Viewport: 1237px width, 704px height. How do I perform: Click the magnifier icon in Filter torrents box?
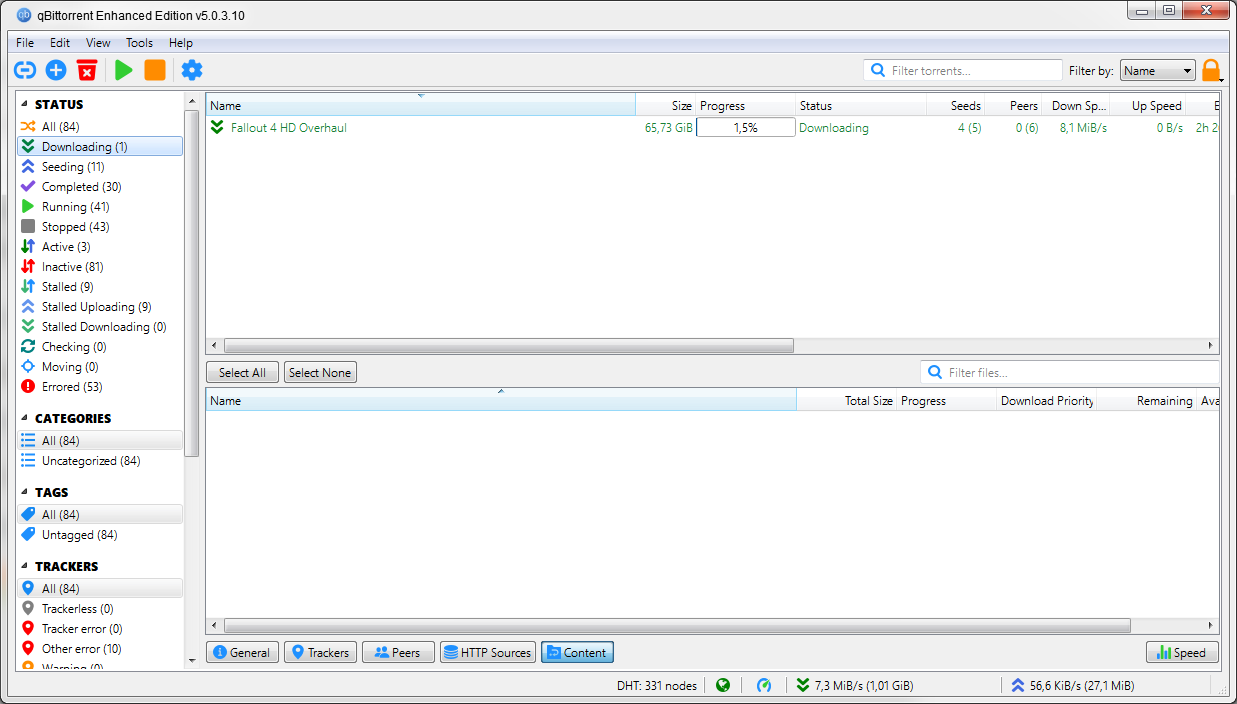(878, 70)
